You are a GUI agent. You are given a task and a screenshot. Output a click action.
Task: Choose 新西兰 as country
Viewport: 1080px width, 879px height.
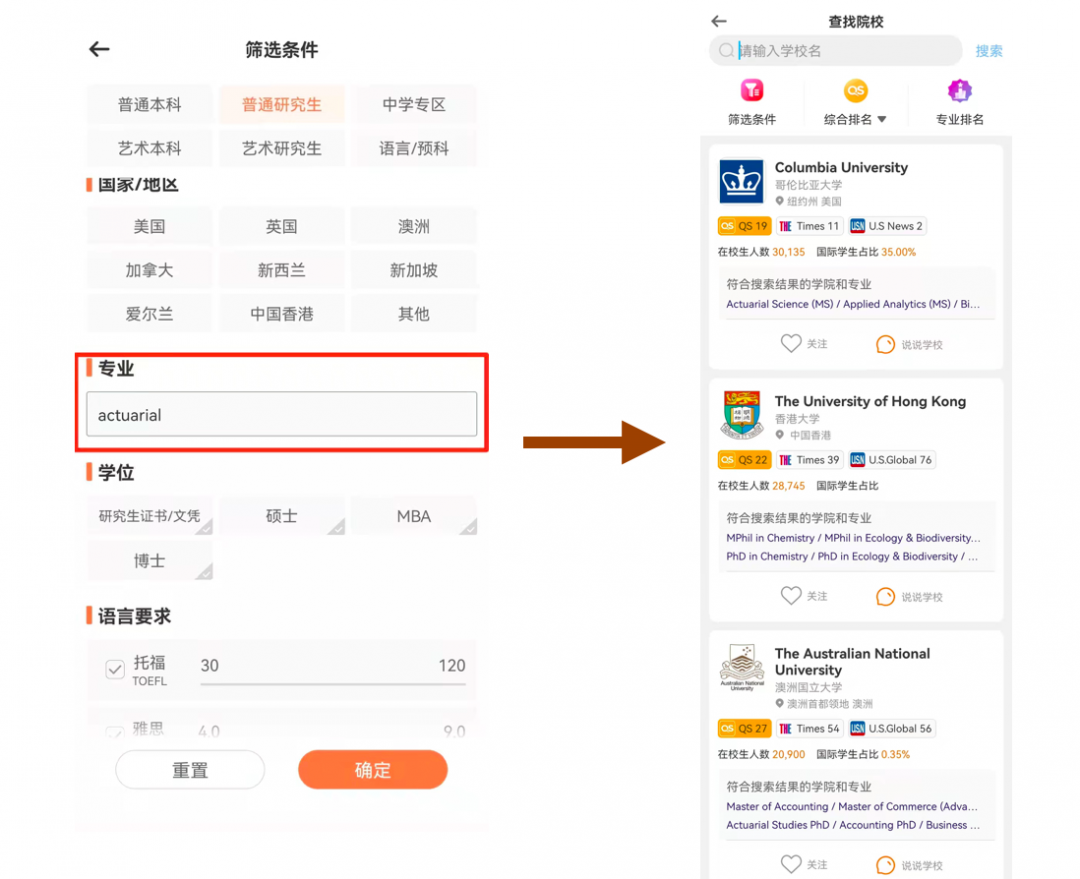[282, 270]
